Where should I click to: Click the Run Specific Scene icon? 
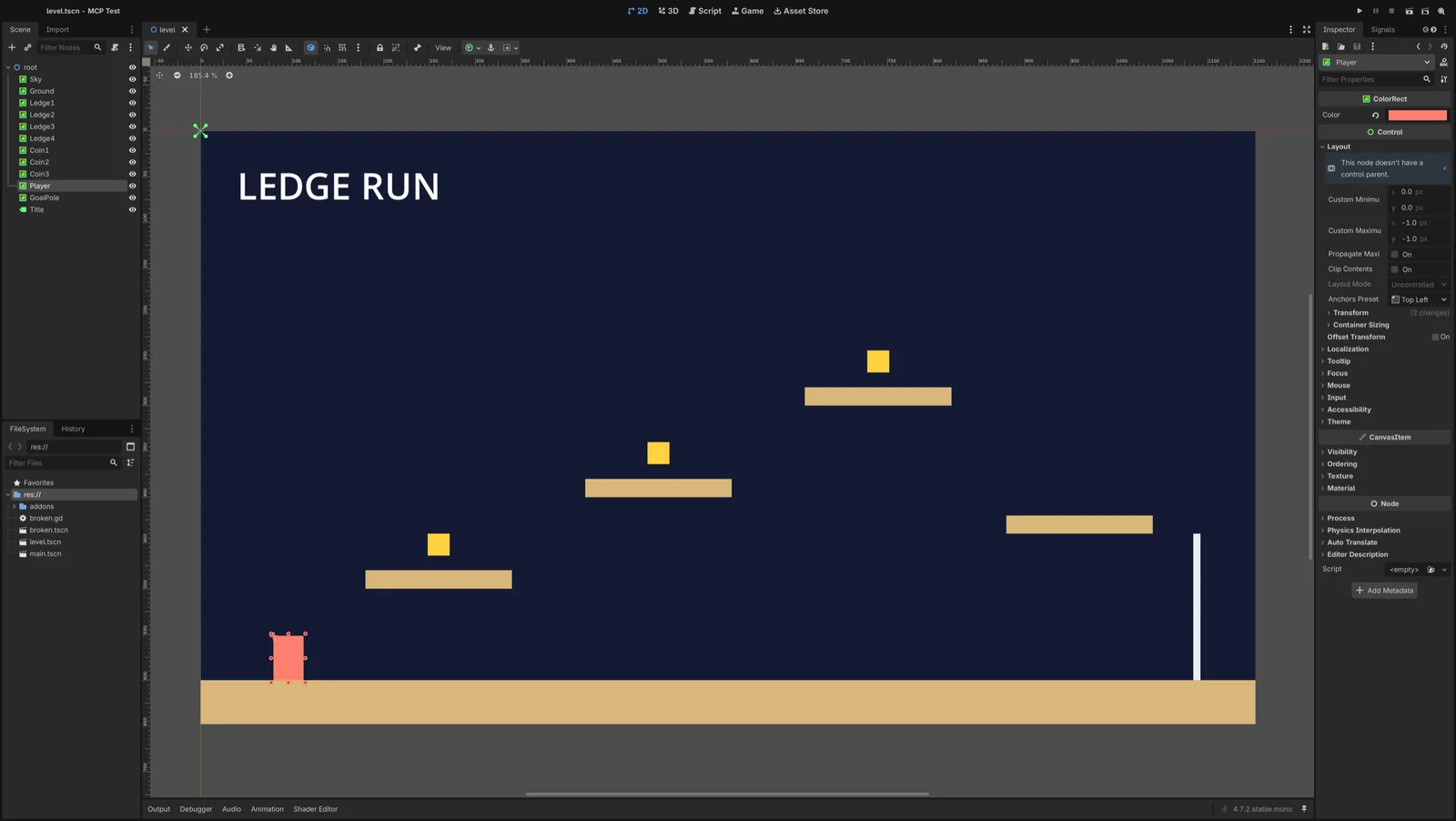pos(1425,11)
